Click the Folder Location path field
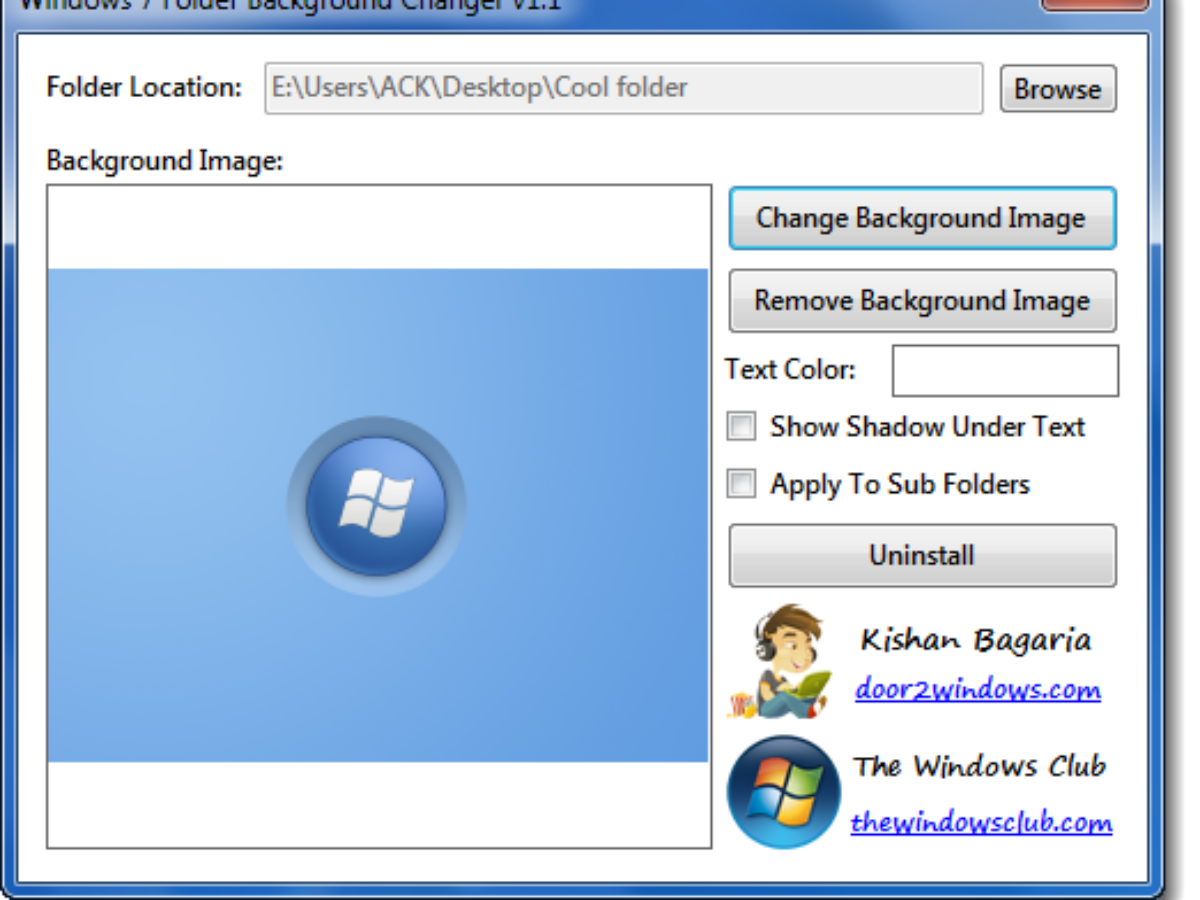Screen dimensions: 1200x900 coord(624,88)
